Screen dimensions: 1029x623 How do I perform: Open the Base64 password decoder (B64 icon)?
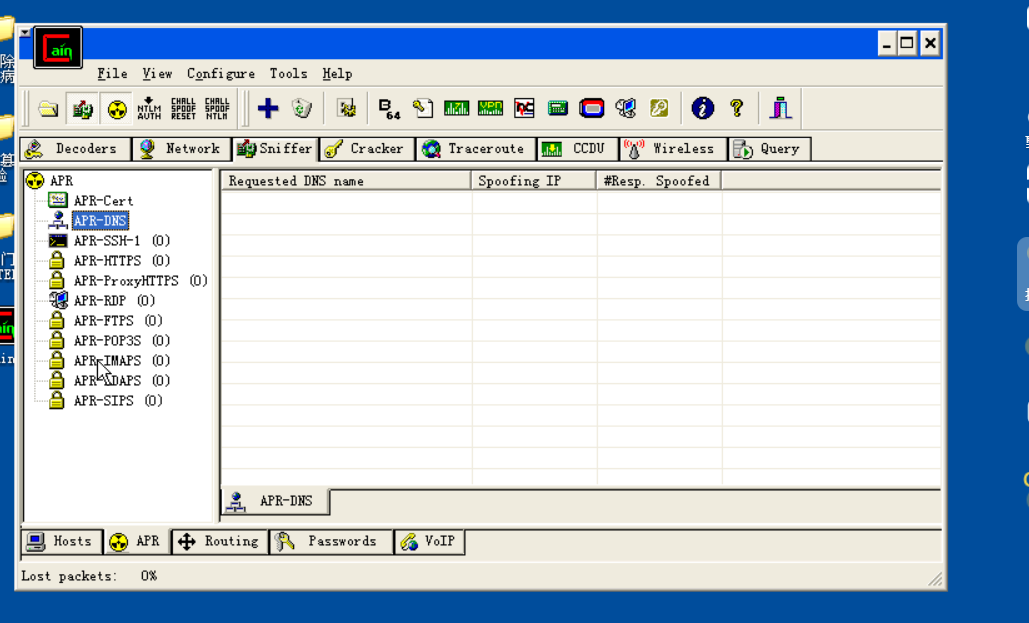(x=389, y=108)
